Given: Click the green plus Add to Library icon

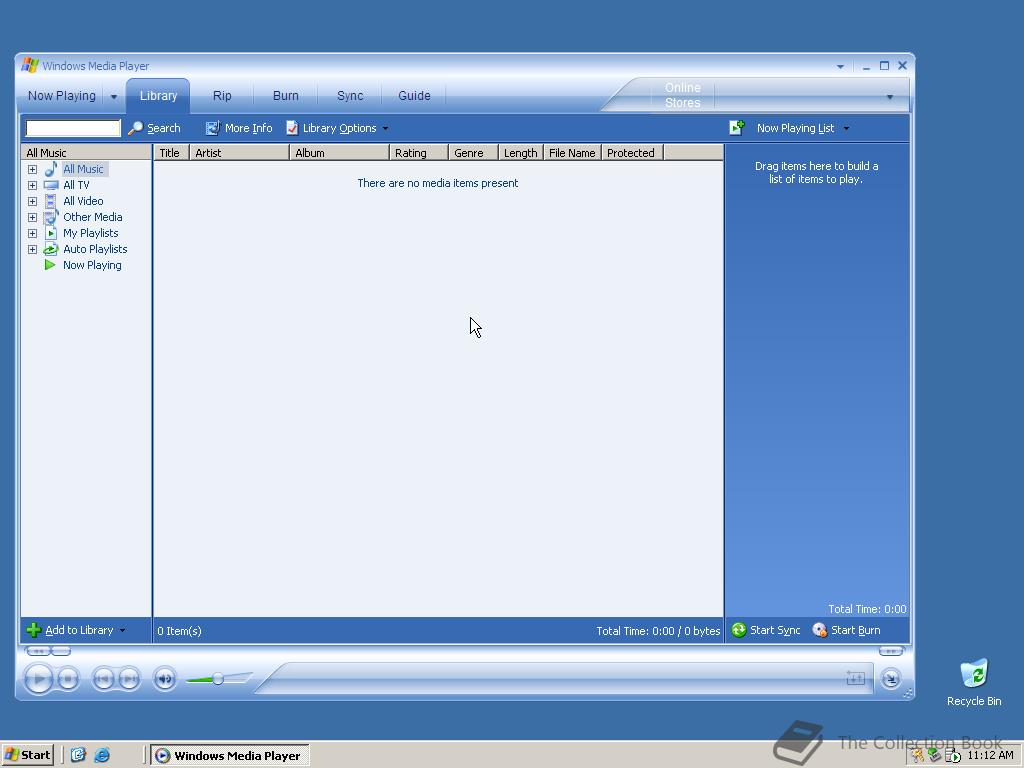Looking at the screenshot, I should click(34, 630).
